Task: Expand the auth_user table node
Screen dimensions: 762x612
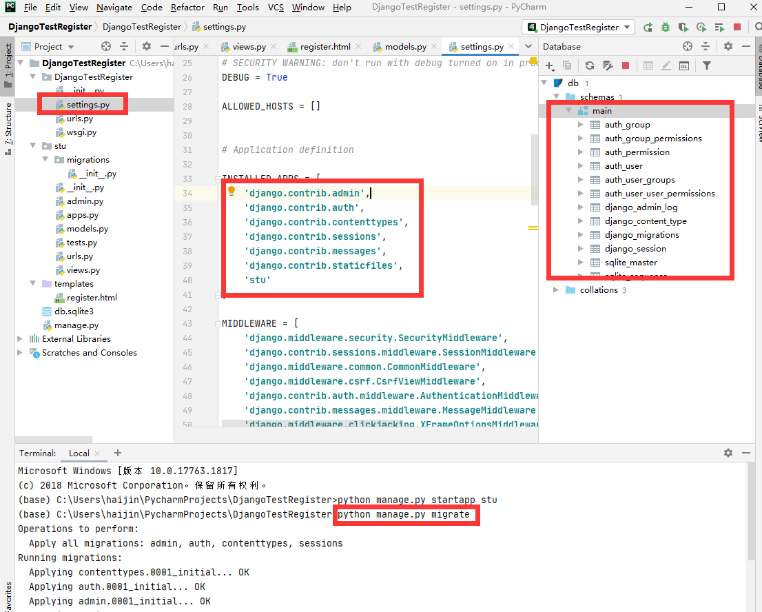Action: tap(582, 166)
